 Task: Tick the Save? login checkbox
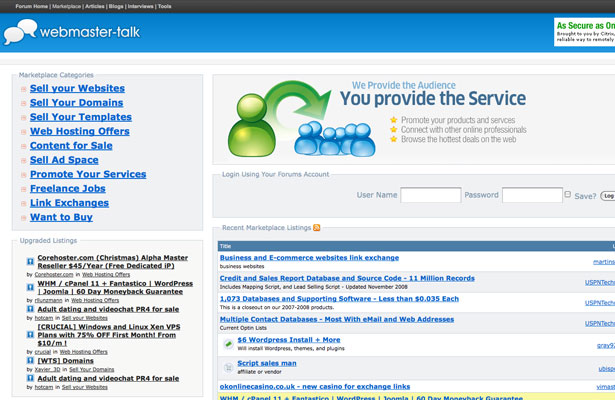568,194
